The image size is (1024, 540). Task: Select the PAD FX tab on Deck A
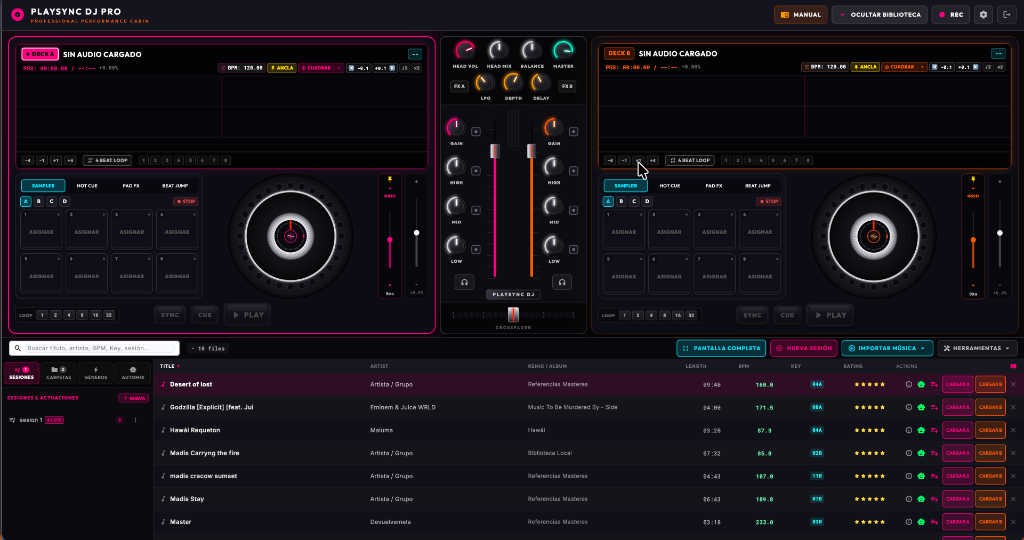131,185
